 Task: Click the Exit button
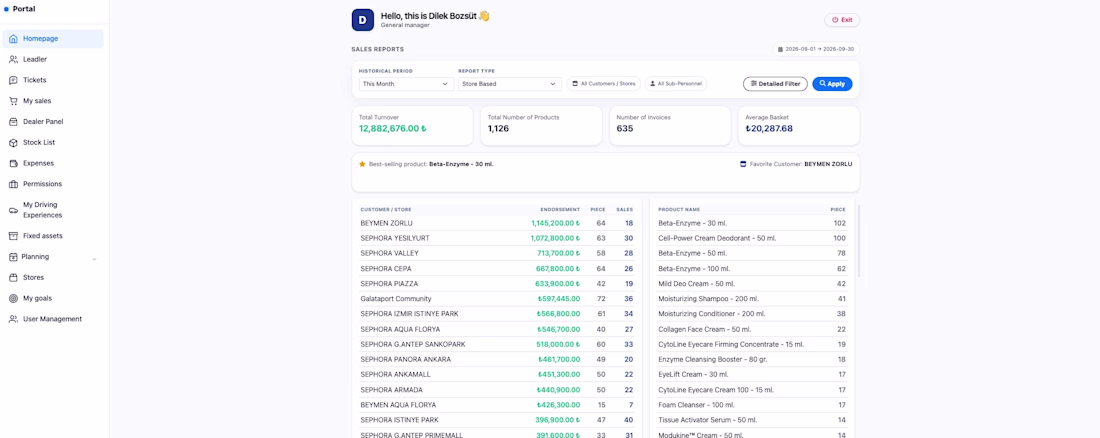click(x=842, y=20)
